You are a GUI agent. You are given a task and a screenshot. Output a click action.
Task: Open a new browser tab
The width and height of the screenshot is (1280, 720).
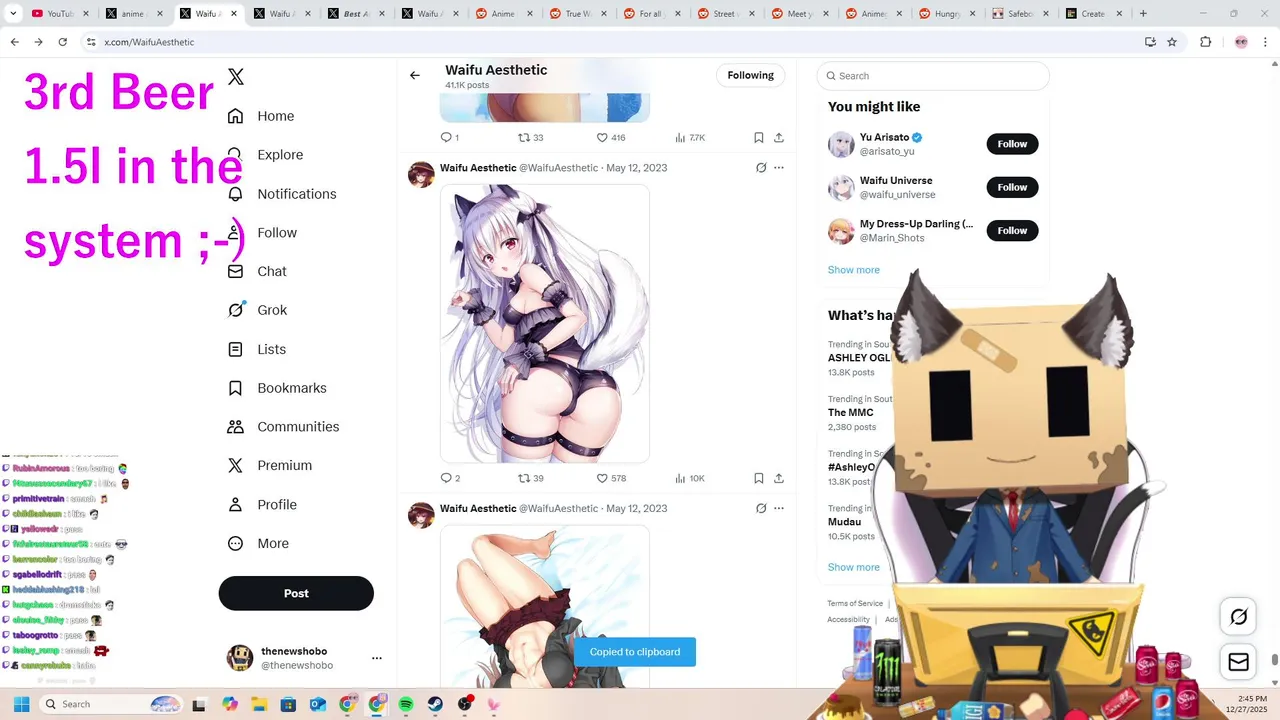click(x=1143, y=14)
